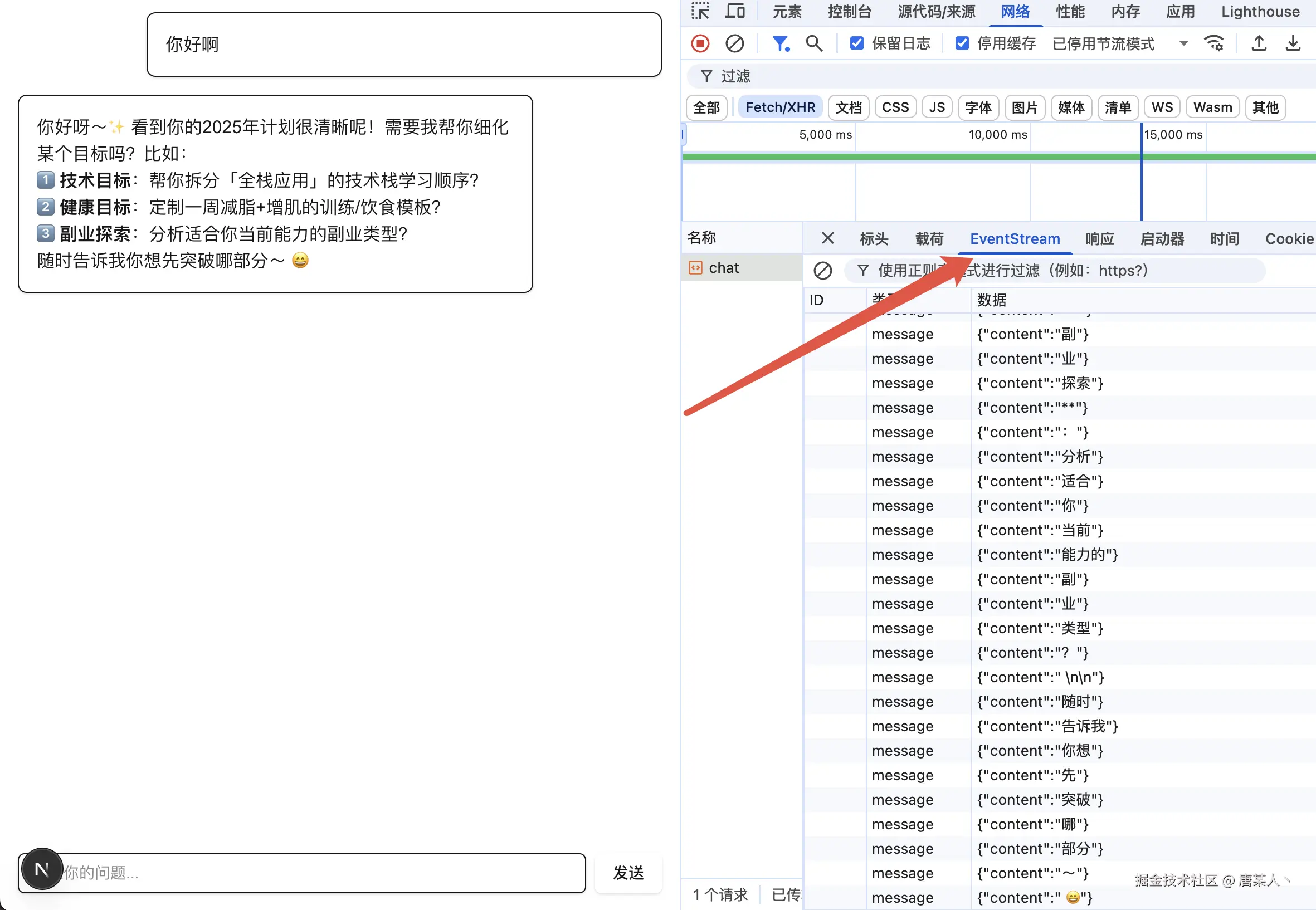Toggle the network filter funnel icon
Screen dimensions: 1316x910
point(780,43)
